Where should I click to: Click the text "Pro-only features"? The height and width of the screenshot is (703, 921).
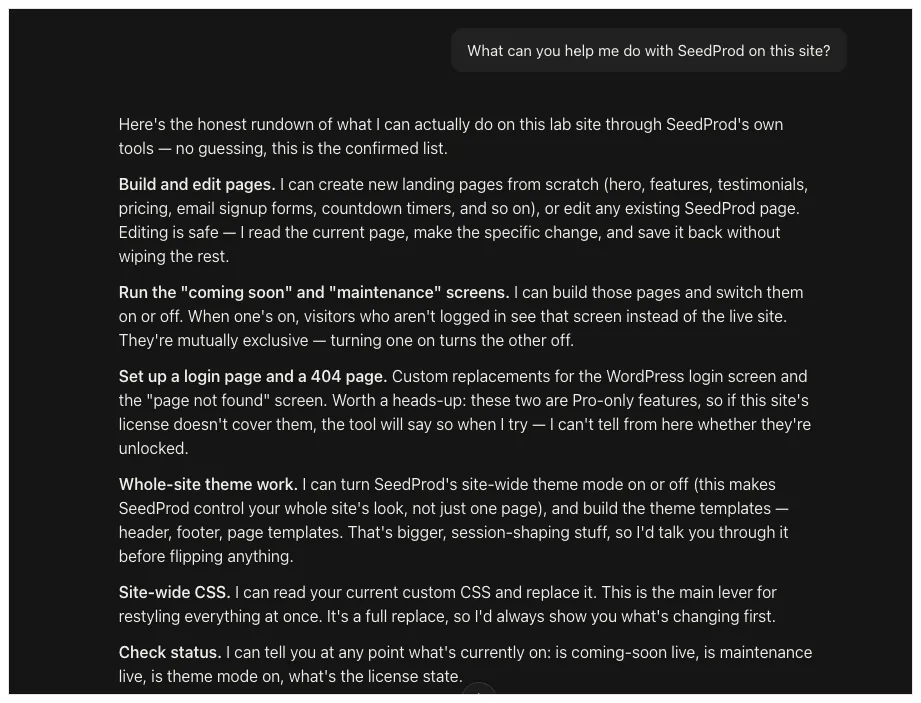click(634, 401)
